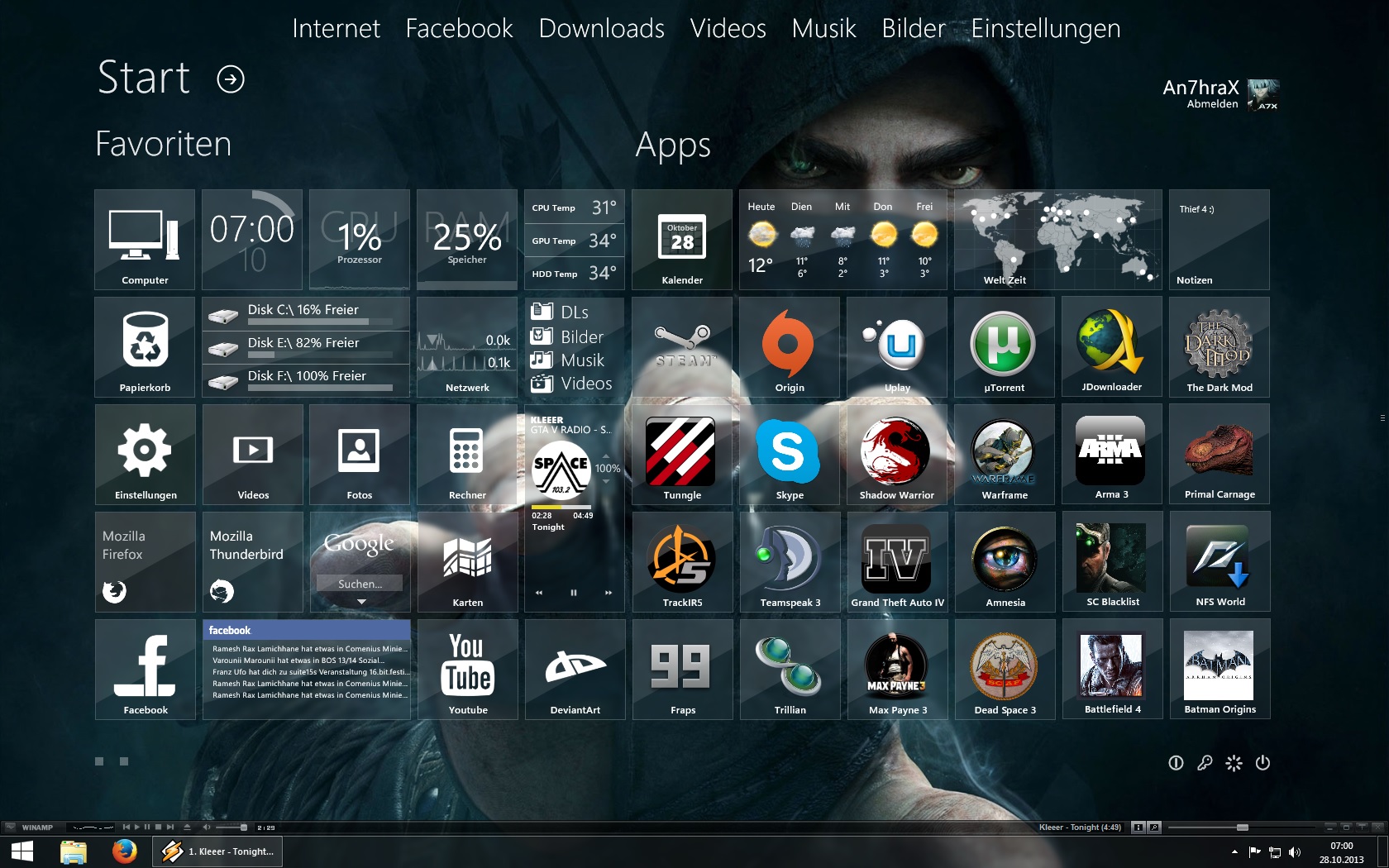Viewport: 1389px width, 868px height.
Task: Open the Steam tile
Action: click(x=682, y=347)
